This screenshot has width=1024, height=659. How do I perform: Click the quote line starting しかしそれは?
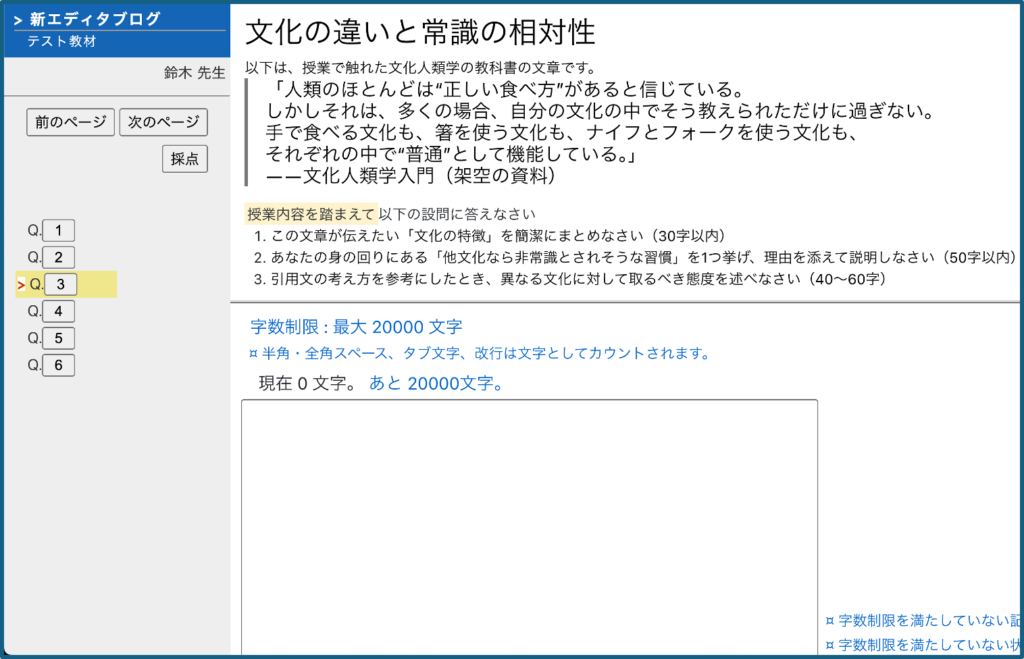point(601,111)
